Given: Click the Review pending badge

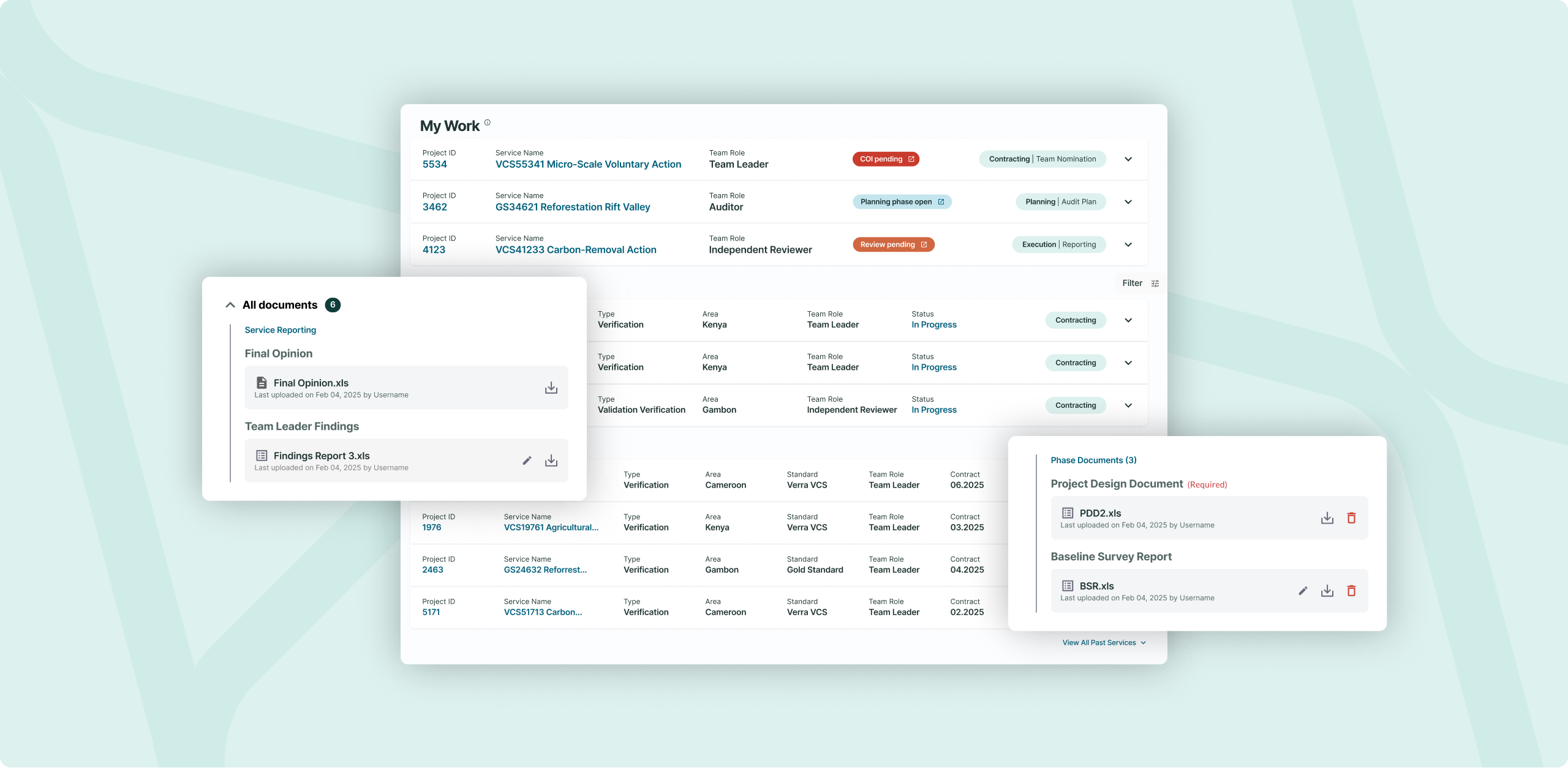Looking at the screenshot, I should [x=893, y=245].
